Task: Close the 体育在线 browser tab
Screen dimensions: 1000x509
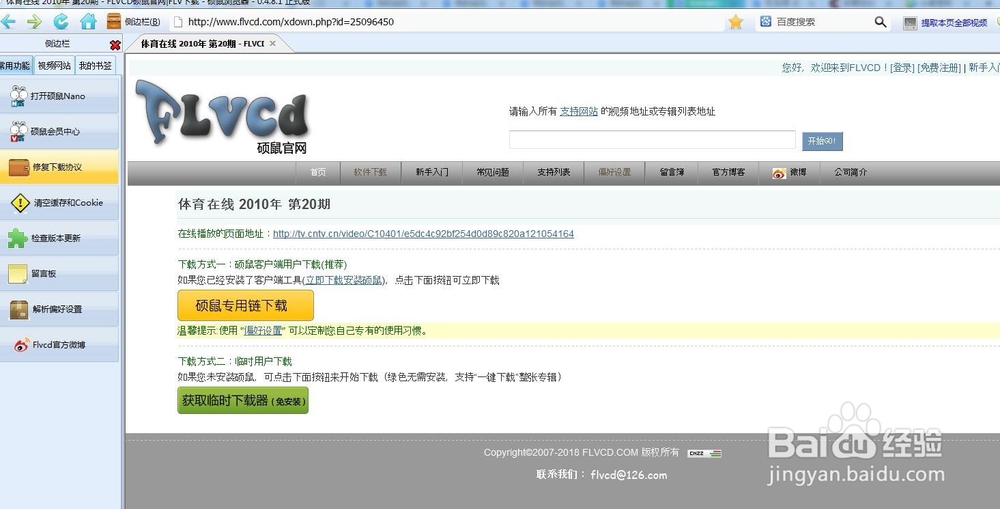Action: 273,43
